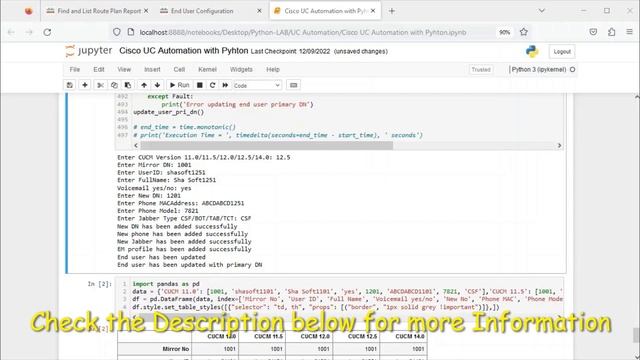
Task: Save and checkpoint the notebook
Action: [x=70, y=85]
